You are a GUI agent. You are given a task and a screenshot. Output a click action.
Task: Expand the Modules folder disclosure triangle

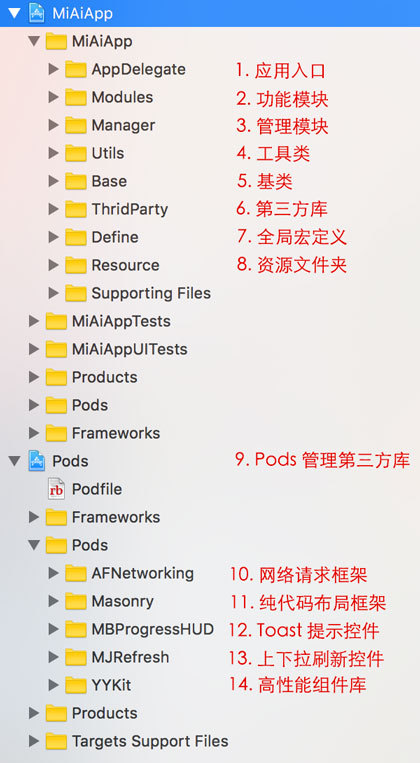coord(54,97)
